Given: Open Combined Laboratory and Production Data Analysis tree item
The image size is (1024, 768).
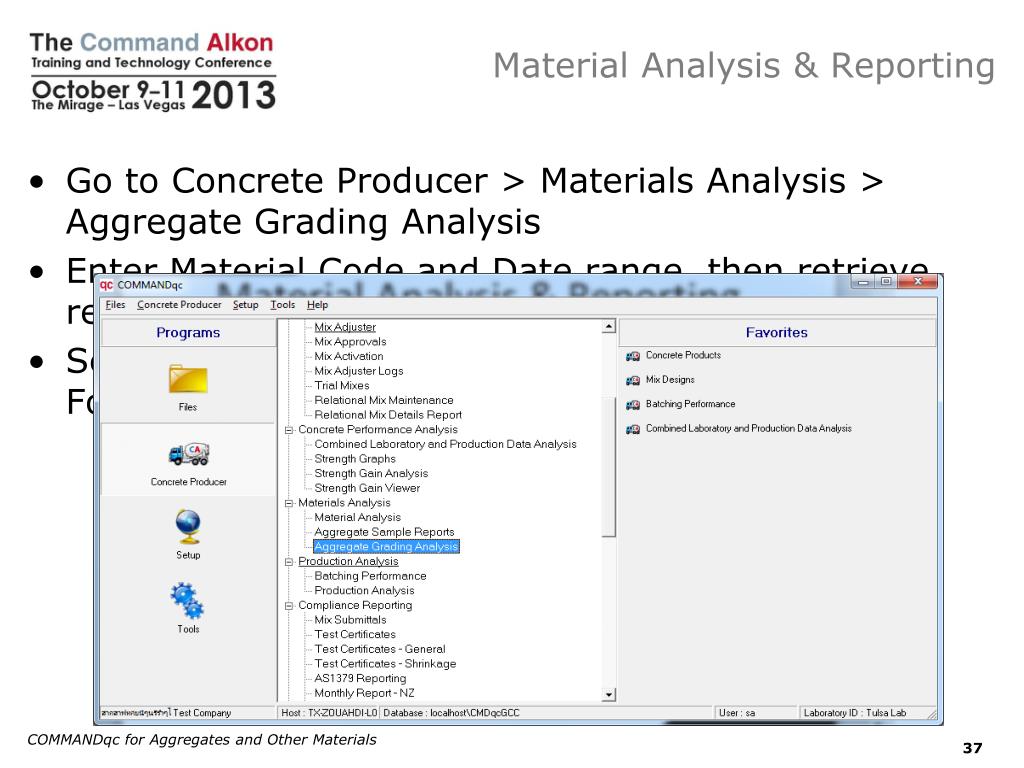Looking at the screenshot, I should pyautogui.click(x=445, y=444).
